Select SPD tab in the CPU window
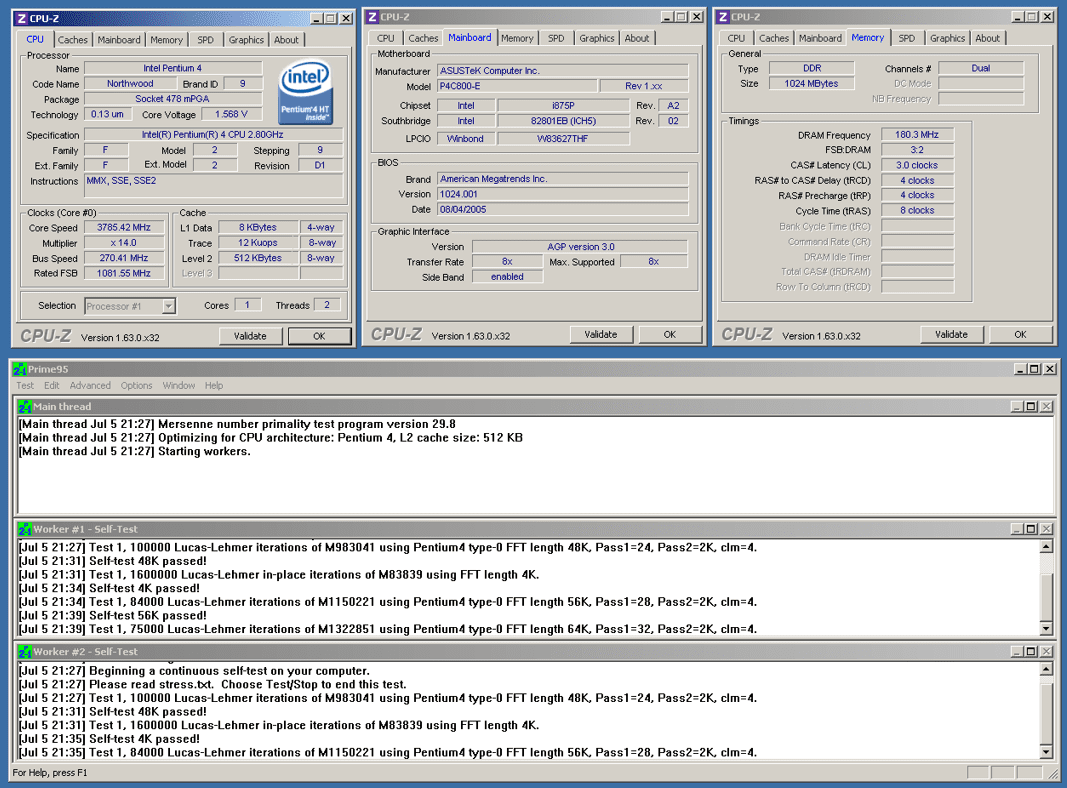This screenshot has height=788, width=1067. tap(206, 40)
